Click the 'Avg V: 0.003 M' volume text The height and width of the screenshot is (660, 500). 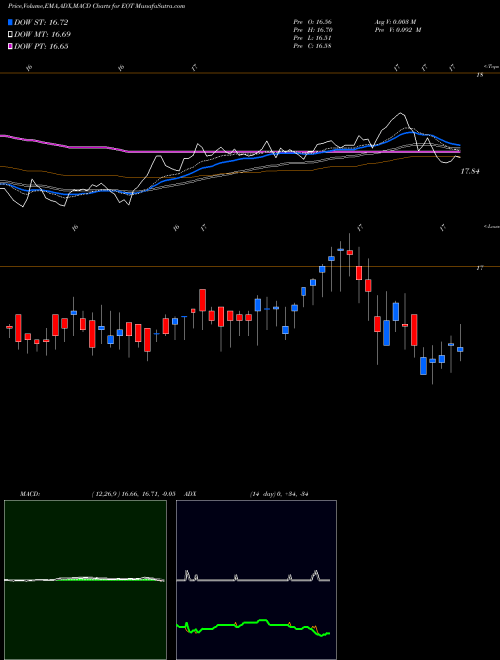point(394,21)
